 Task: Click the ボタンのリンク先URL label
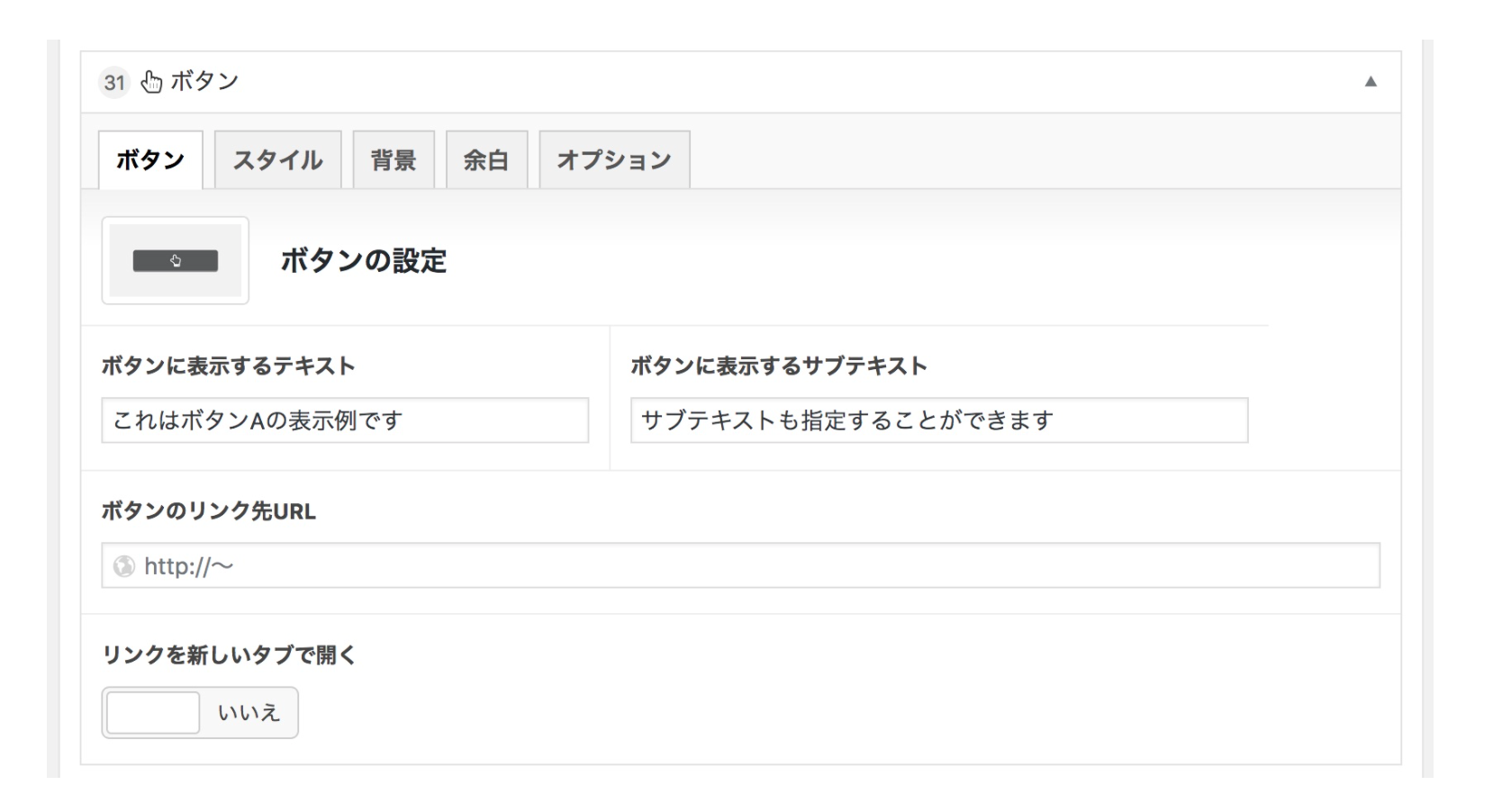pos(208,511)
